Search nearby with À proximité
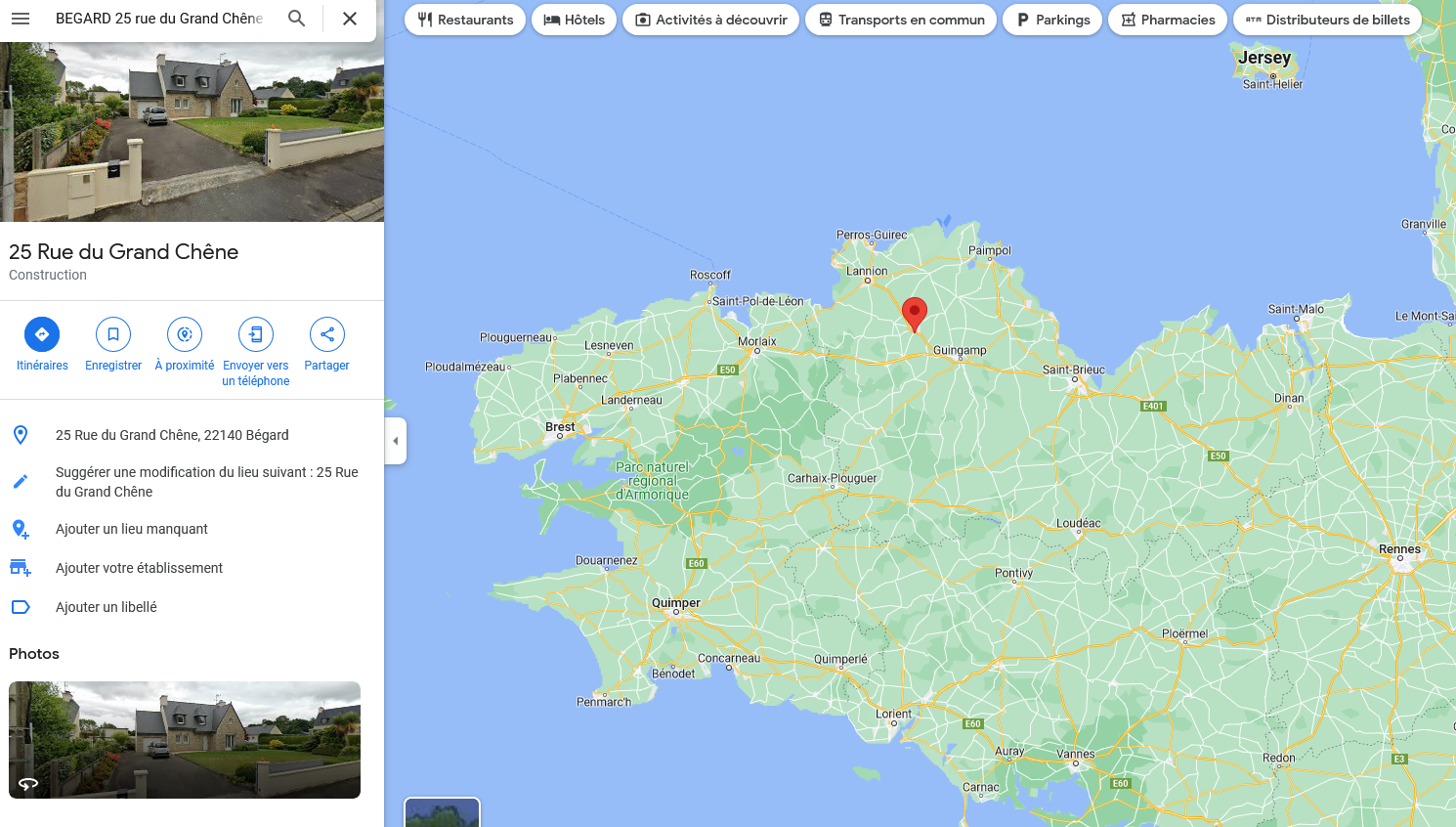Viewport: 1456px width, 827px height. click(x=185, y=345)
